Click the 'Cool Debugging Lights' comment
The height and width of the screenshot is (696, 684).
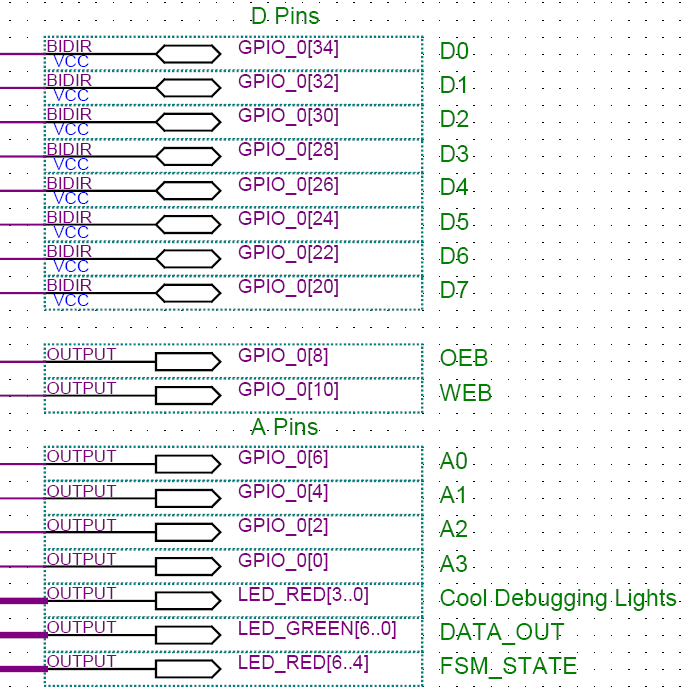[558, 599]
